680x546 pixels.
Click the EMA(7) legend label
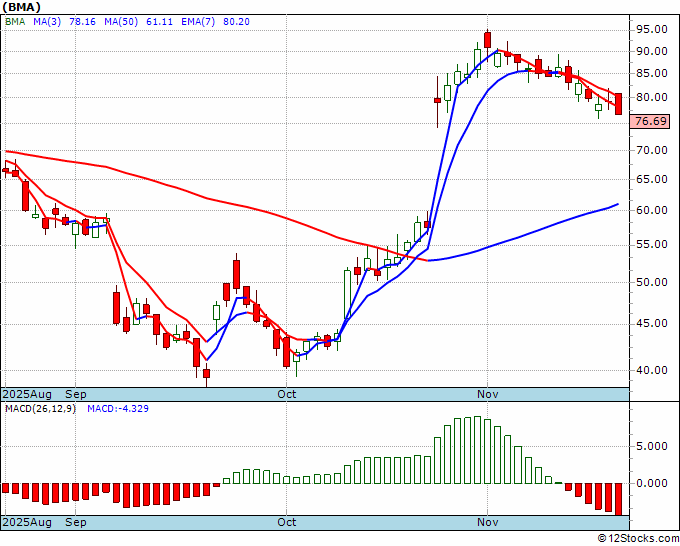pyautogui.click(x=198, y=22)
